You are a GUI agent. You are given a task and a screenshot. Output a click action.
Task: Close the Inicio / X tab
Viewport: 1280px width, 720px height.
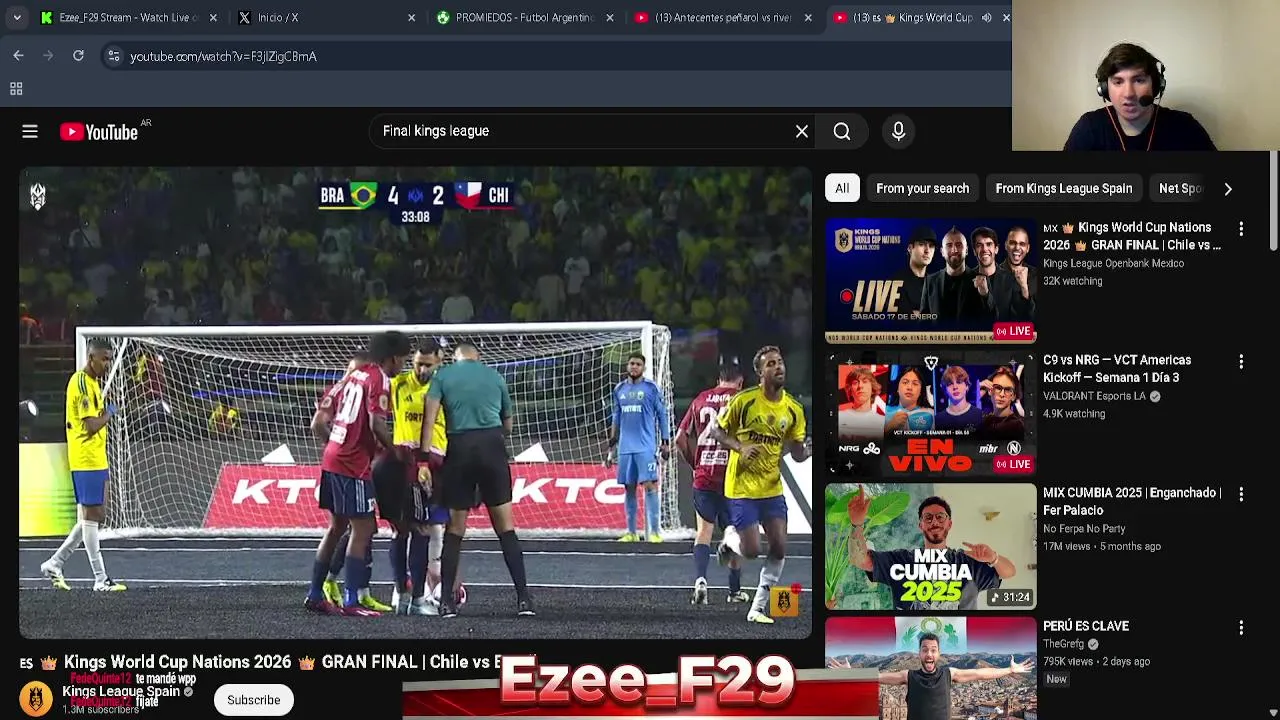point(411,17)
